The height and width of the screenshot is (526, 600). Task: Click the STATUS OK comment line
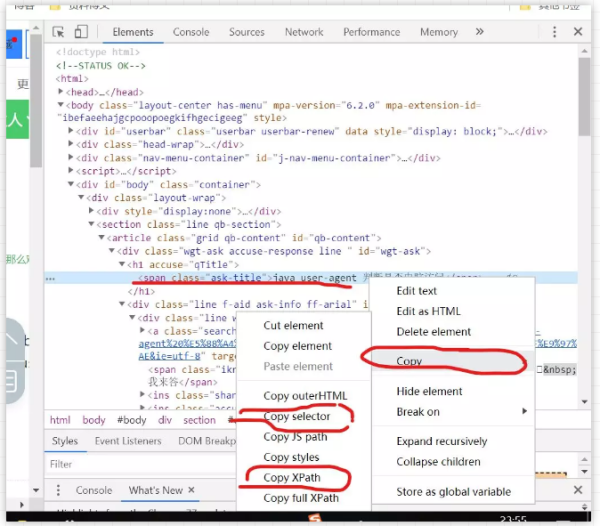[101, 65]
